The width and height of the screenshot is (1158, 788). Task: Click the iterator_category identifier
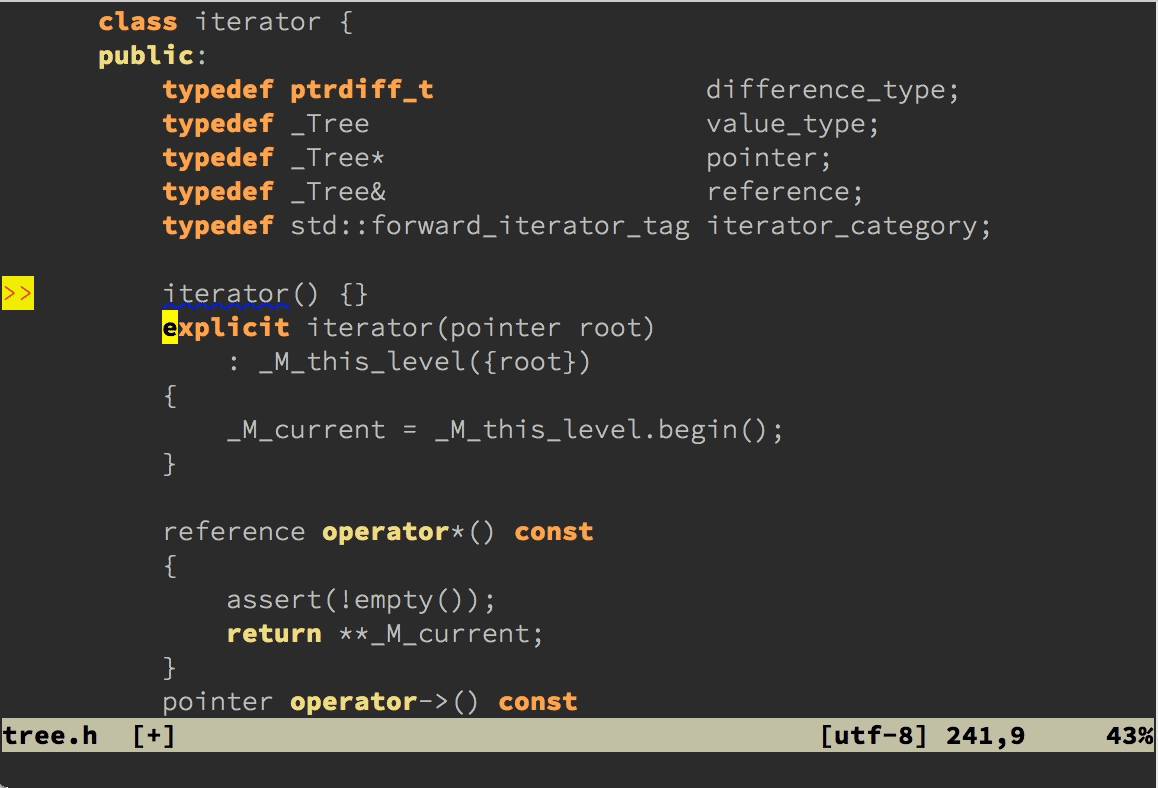(842, 226)
